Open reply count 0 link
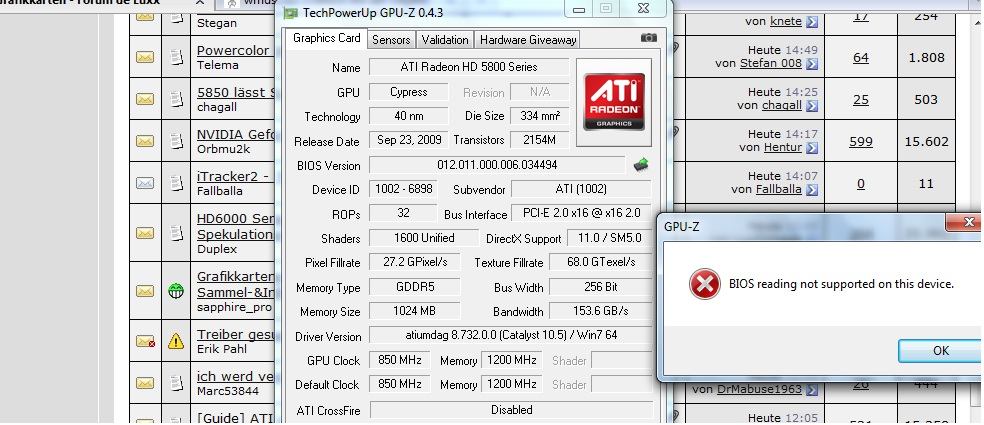Image resolution: width=984 pixels, height=425 pixels. pos(860,184)
